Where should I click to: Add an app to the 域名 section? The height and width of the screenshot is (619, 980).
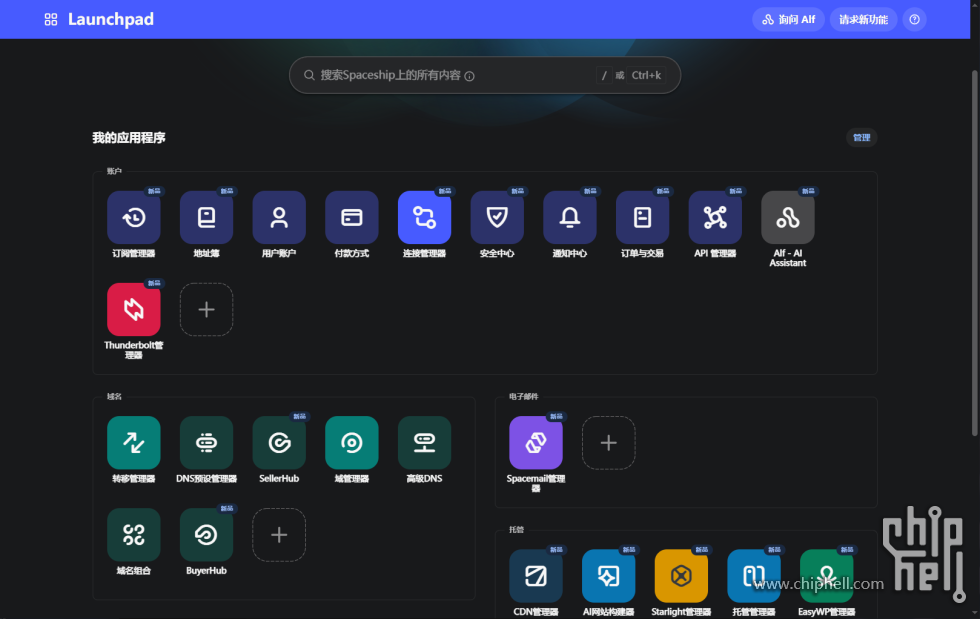coord(279,535)
